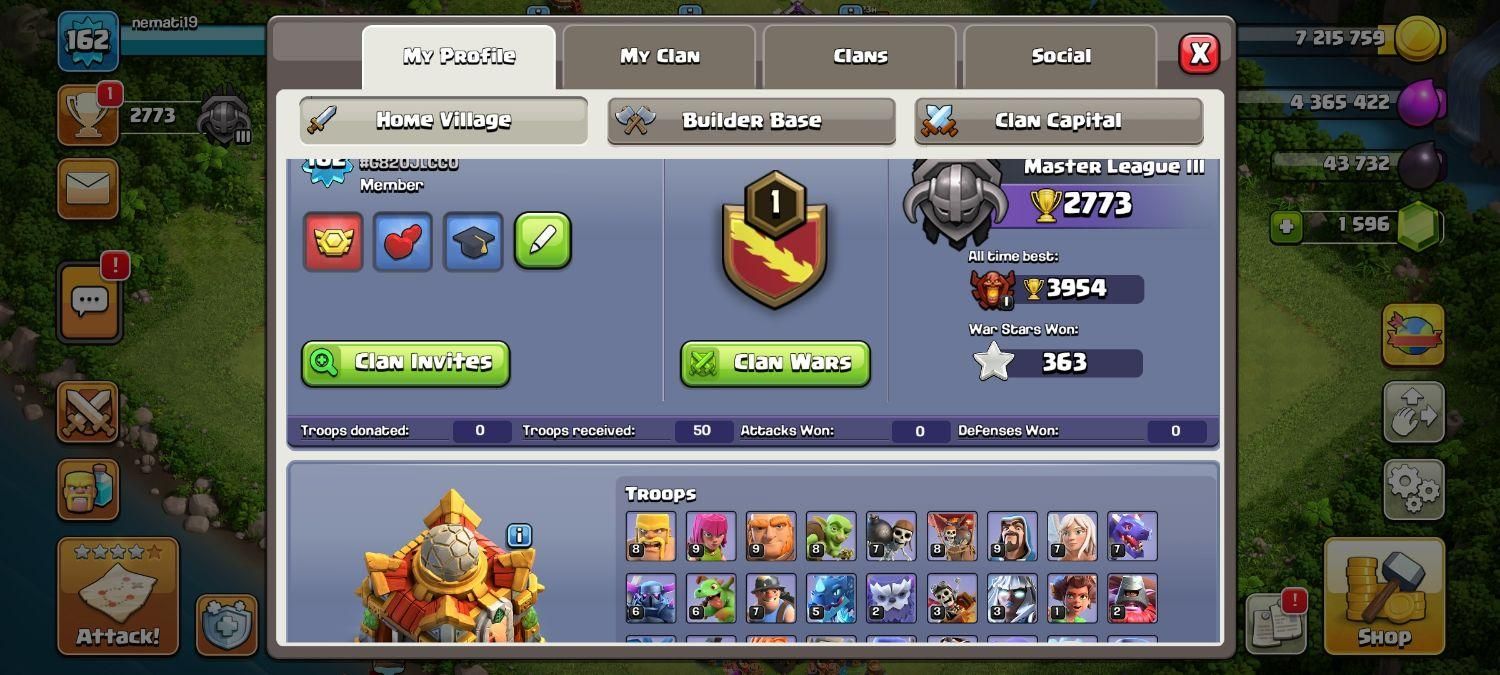Tap the Barbarian troop thumbnail
Screen dimensions: 1500x675
pyautogui.click(x=651, y=536)
